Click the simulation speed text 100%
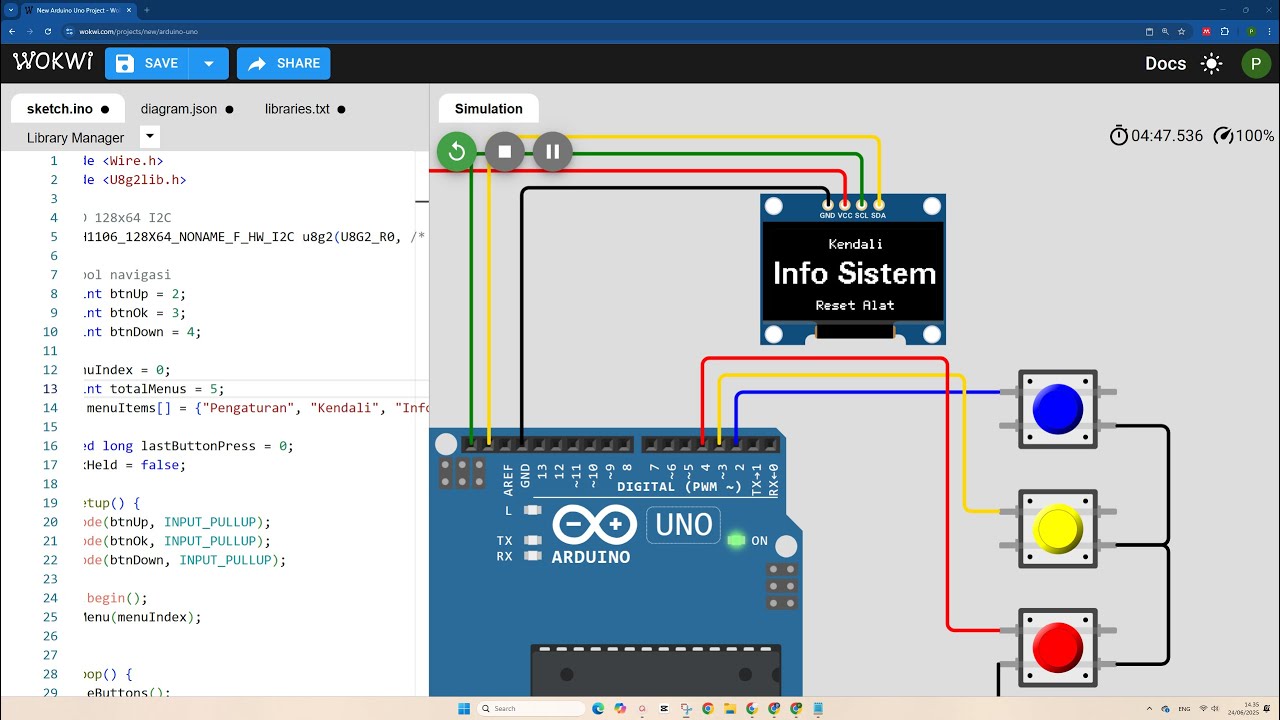 click(1255, 136)
